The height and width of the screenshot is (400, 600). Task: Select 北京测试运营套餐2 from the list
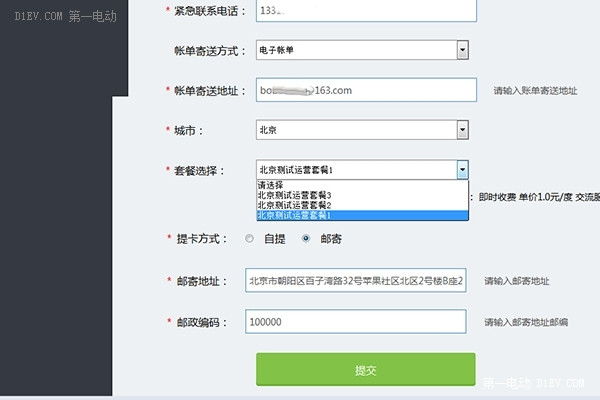(x=362, y=205)
